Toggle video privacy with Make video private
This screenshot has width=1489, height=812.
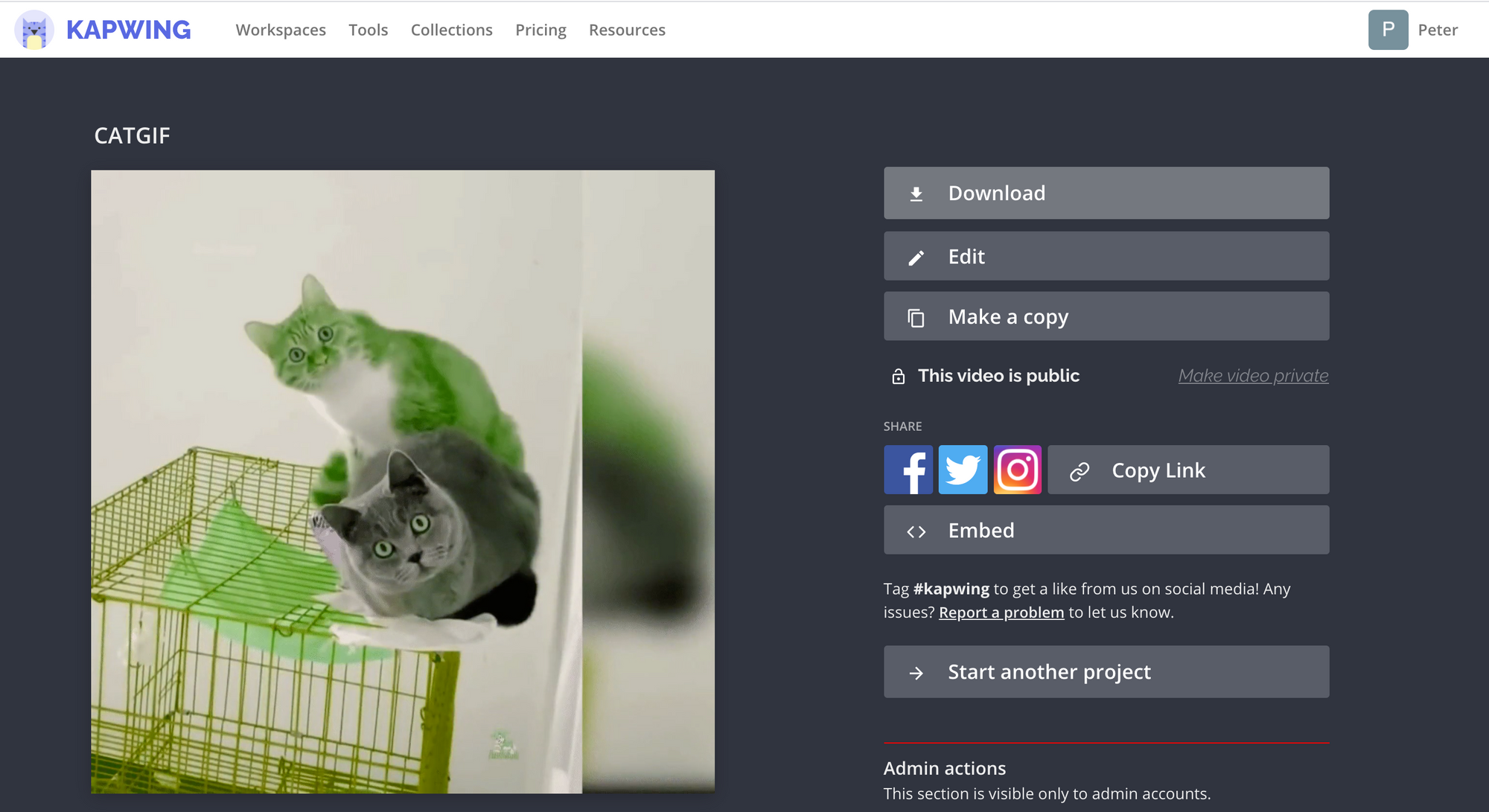pyautogui.click(x=1253, y=376)
